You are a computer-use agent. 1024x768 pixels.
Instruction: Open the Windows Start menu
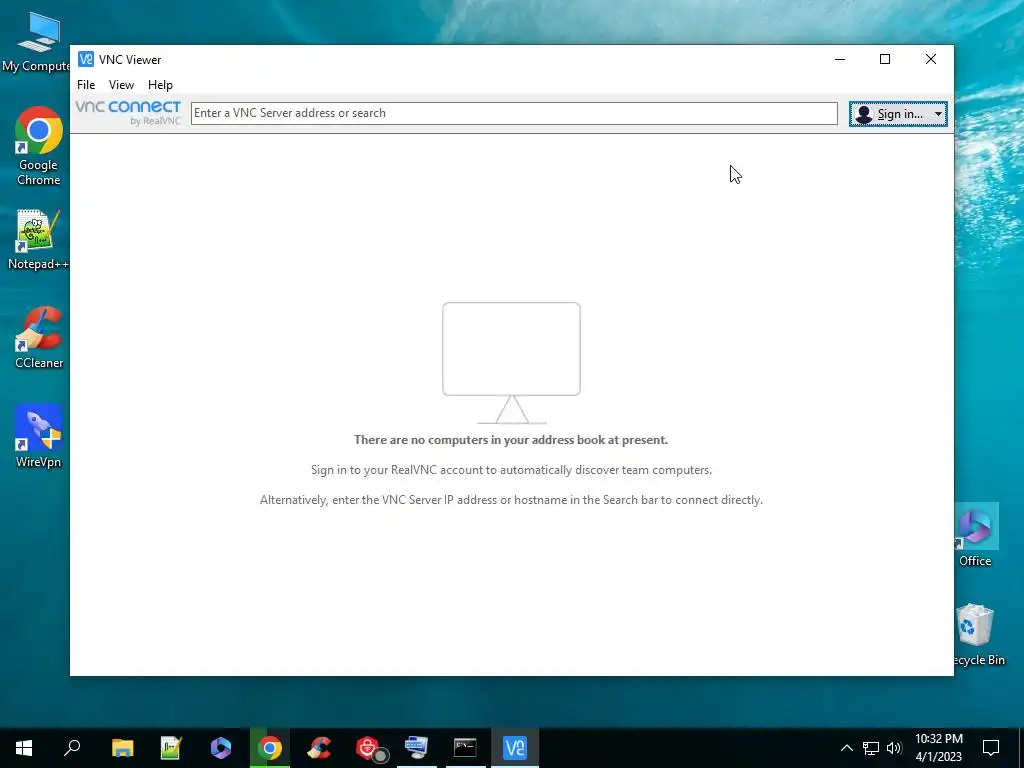[24, 748]
